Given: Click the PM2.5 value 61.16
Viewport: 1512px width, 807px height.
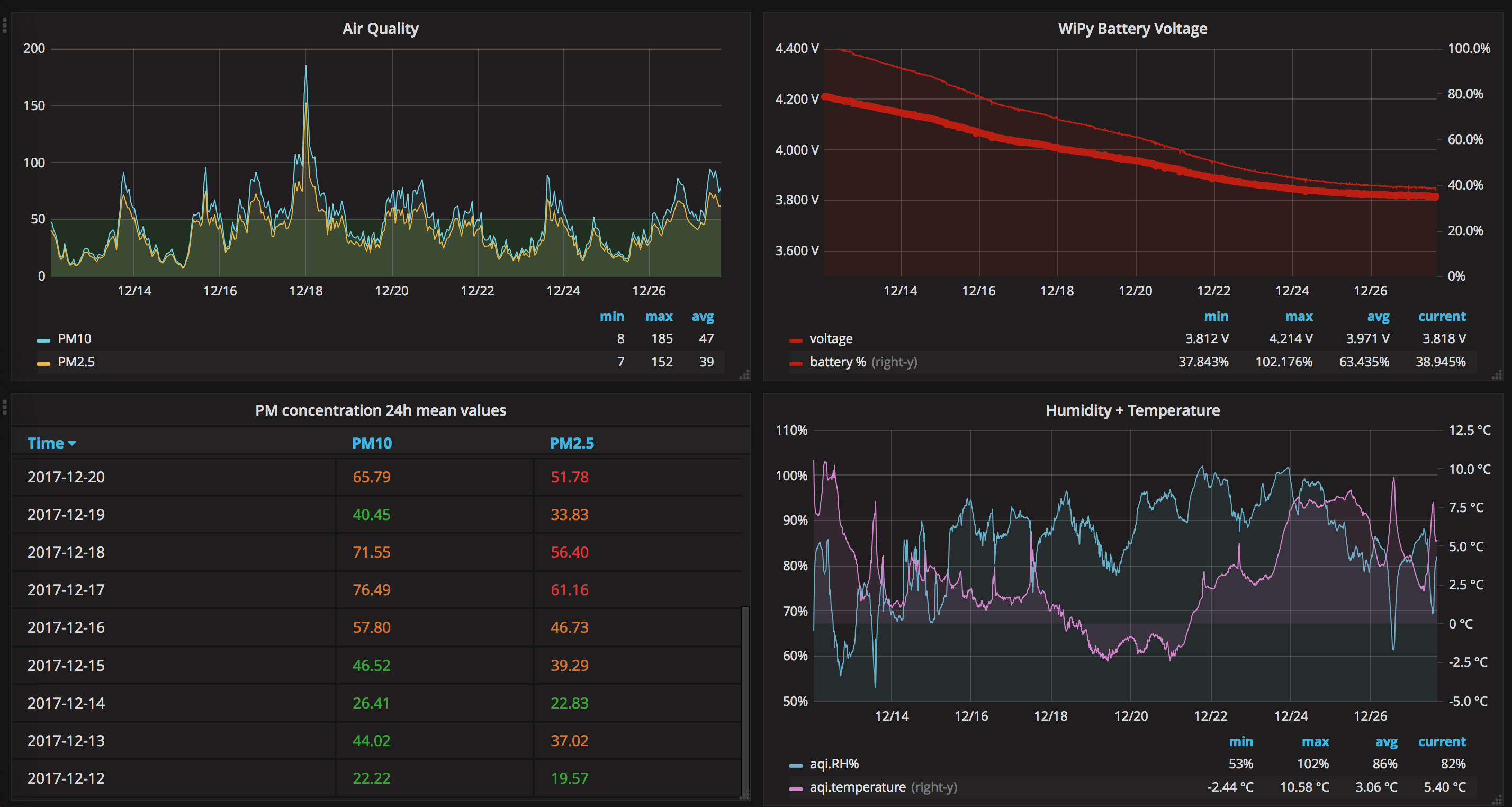Looking at the screenshot, I should pyautogui.click(x=569, y=590).
